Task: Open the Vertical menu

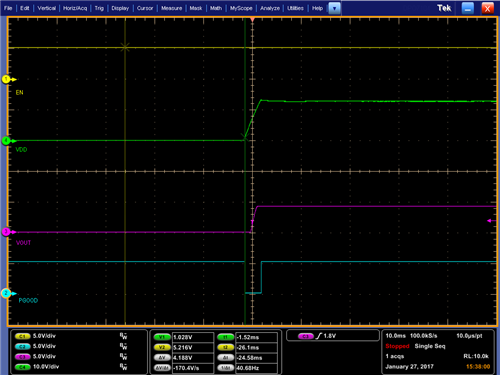Action: coord(46,8)
